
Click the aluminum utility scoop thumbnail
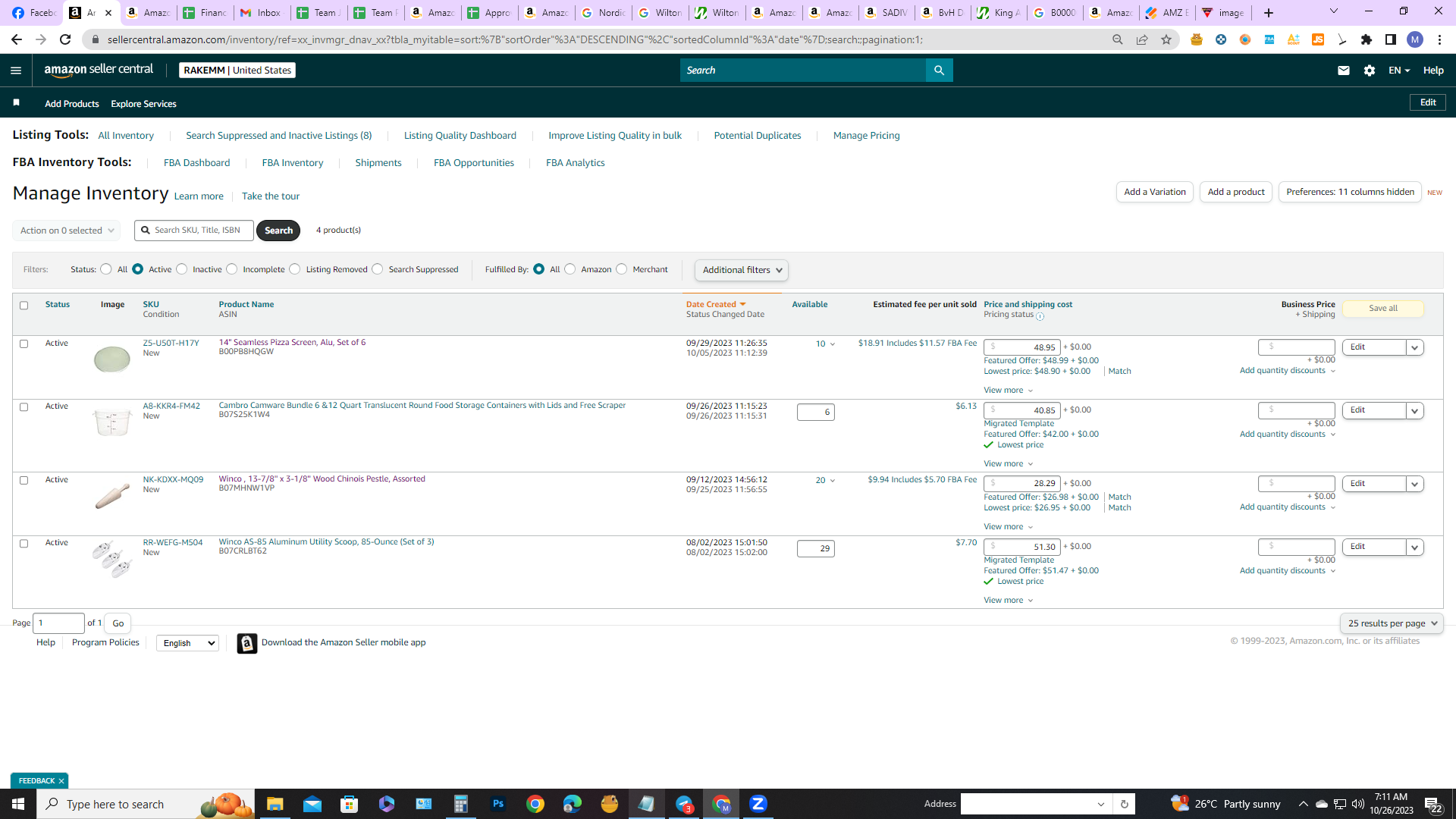pyautogui.click(x=112, y=560)
